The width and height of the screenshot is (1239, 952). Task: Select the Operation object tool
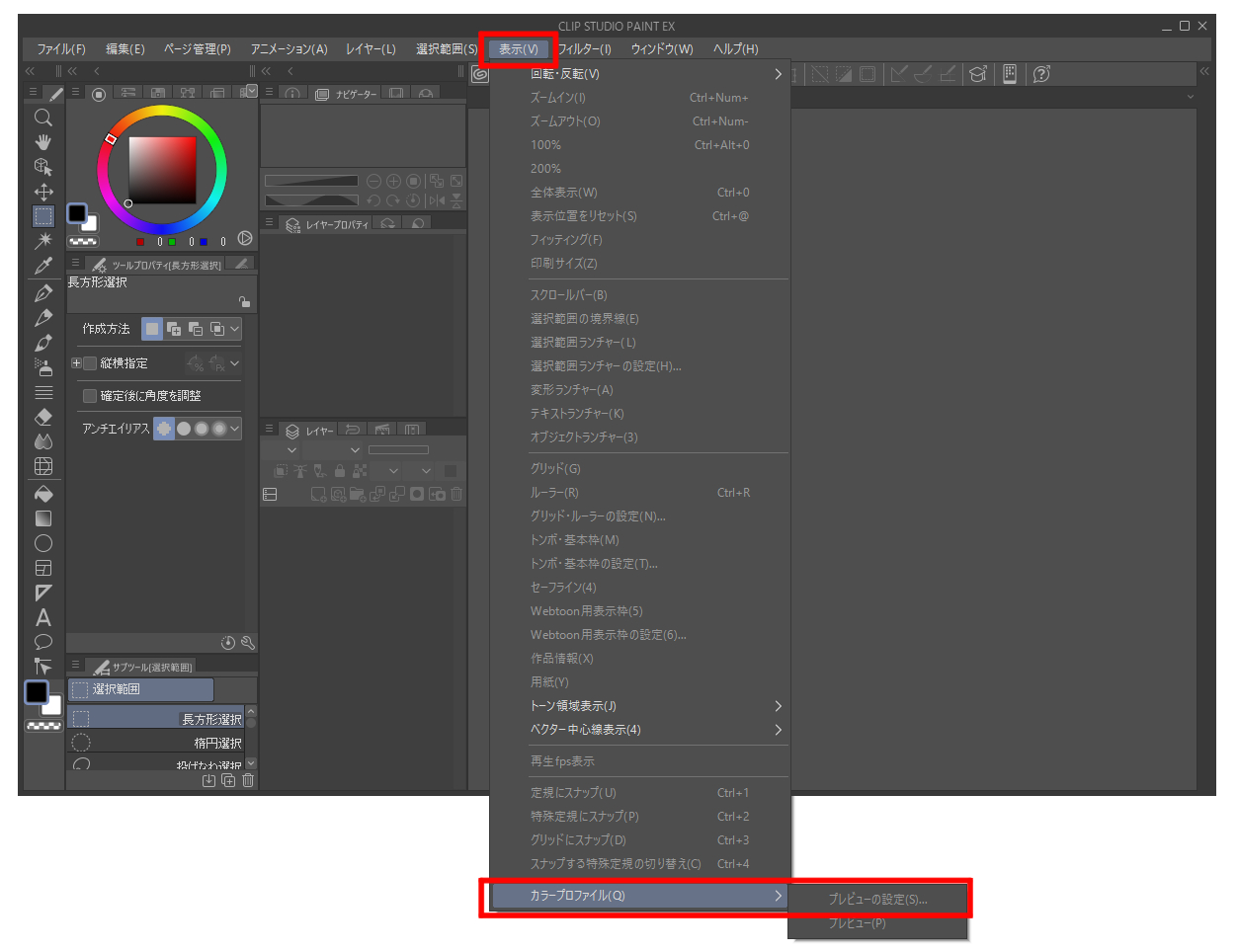43,167
